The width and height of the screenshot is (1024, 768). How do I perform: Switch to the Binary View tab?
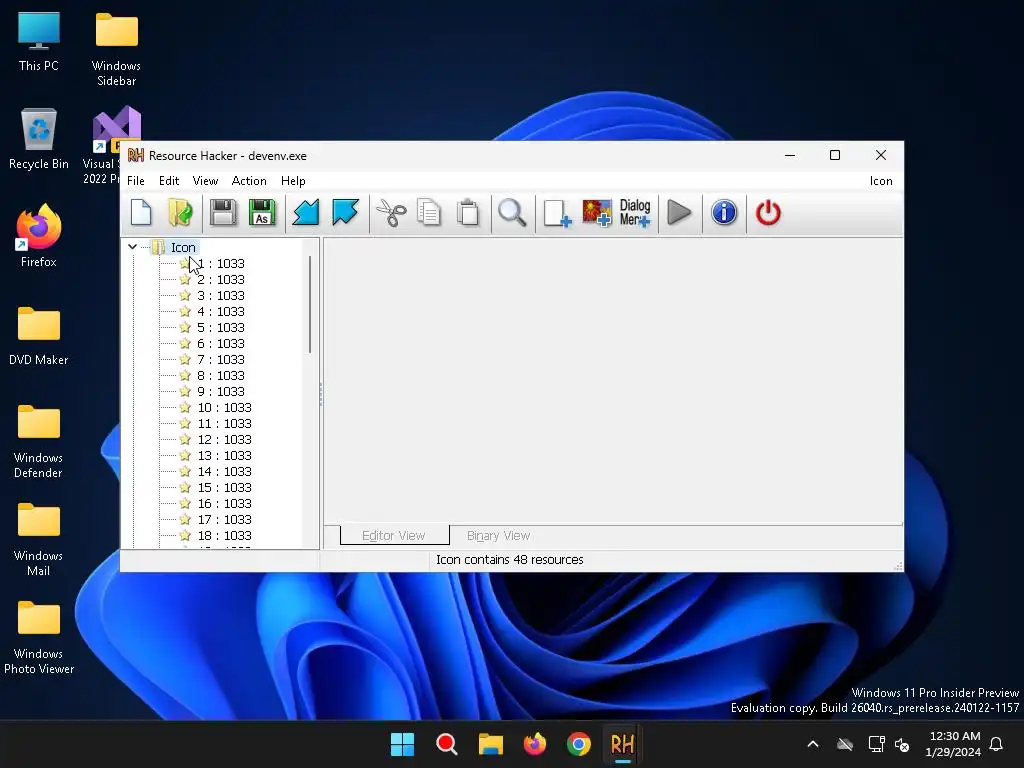pyautogui.click(x=498, y=536)
